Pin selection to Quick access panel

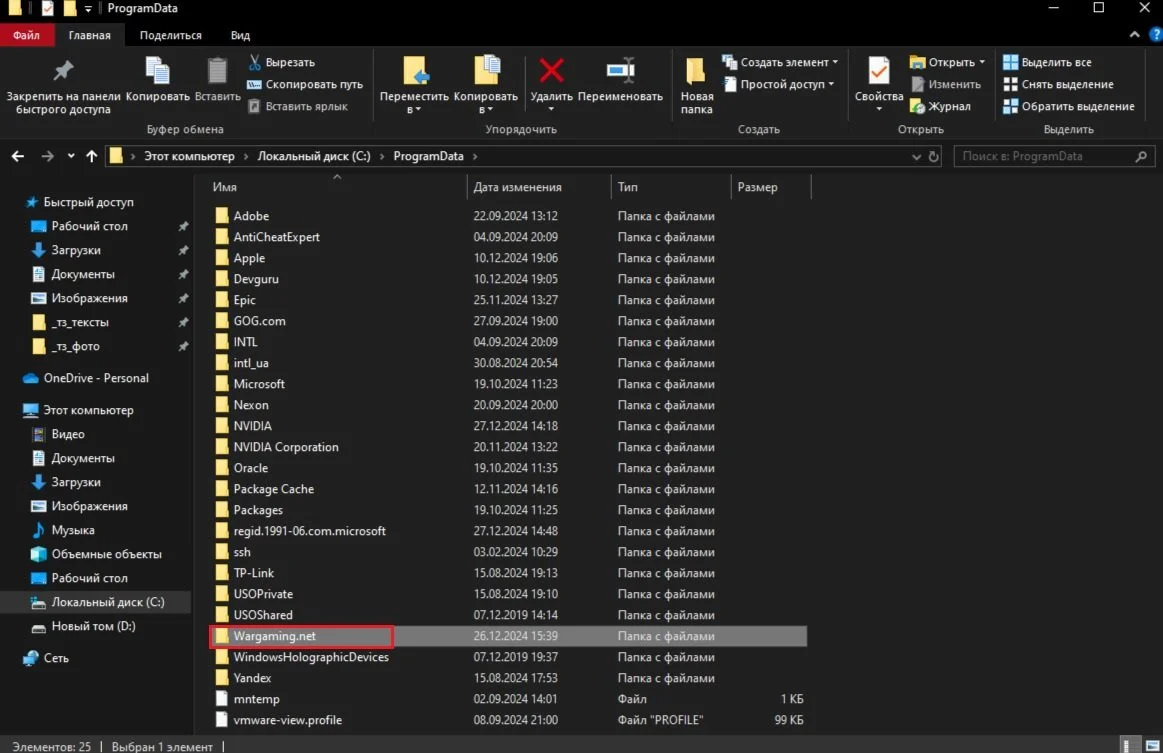[63, 87]
